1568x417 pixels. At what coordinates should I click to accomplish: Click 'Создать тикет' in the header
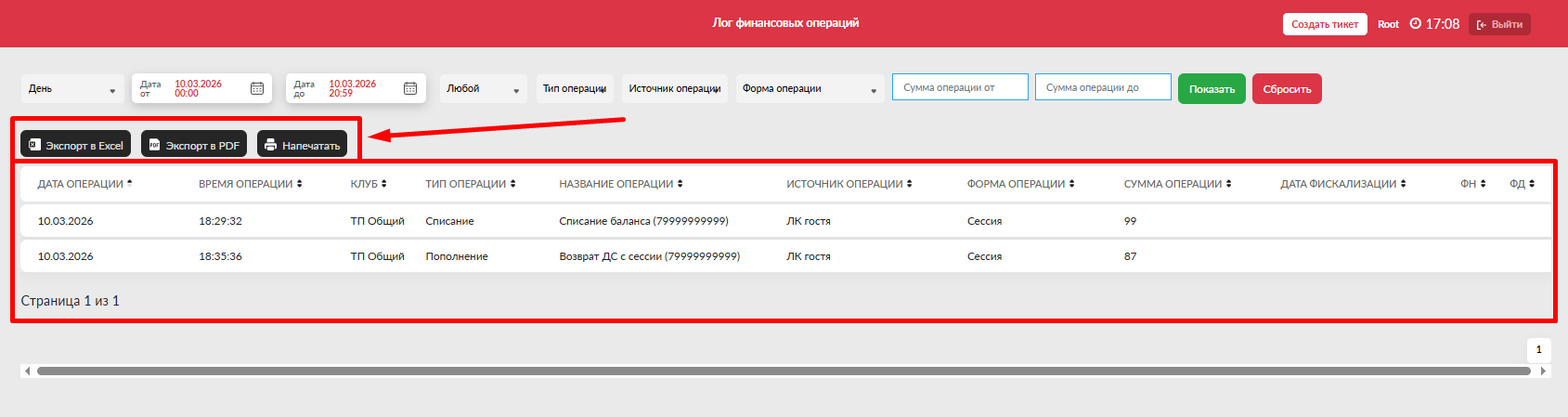tap(1324, 24)
